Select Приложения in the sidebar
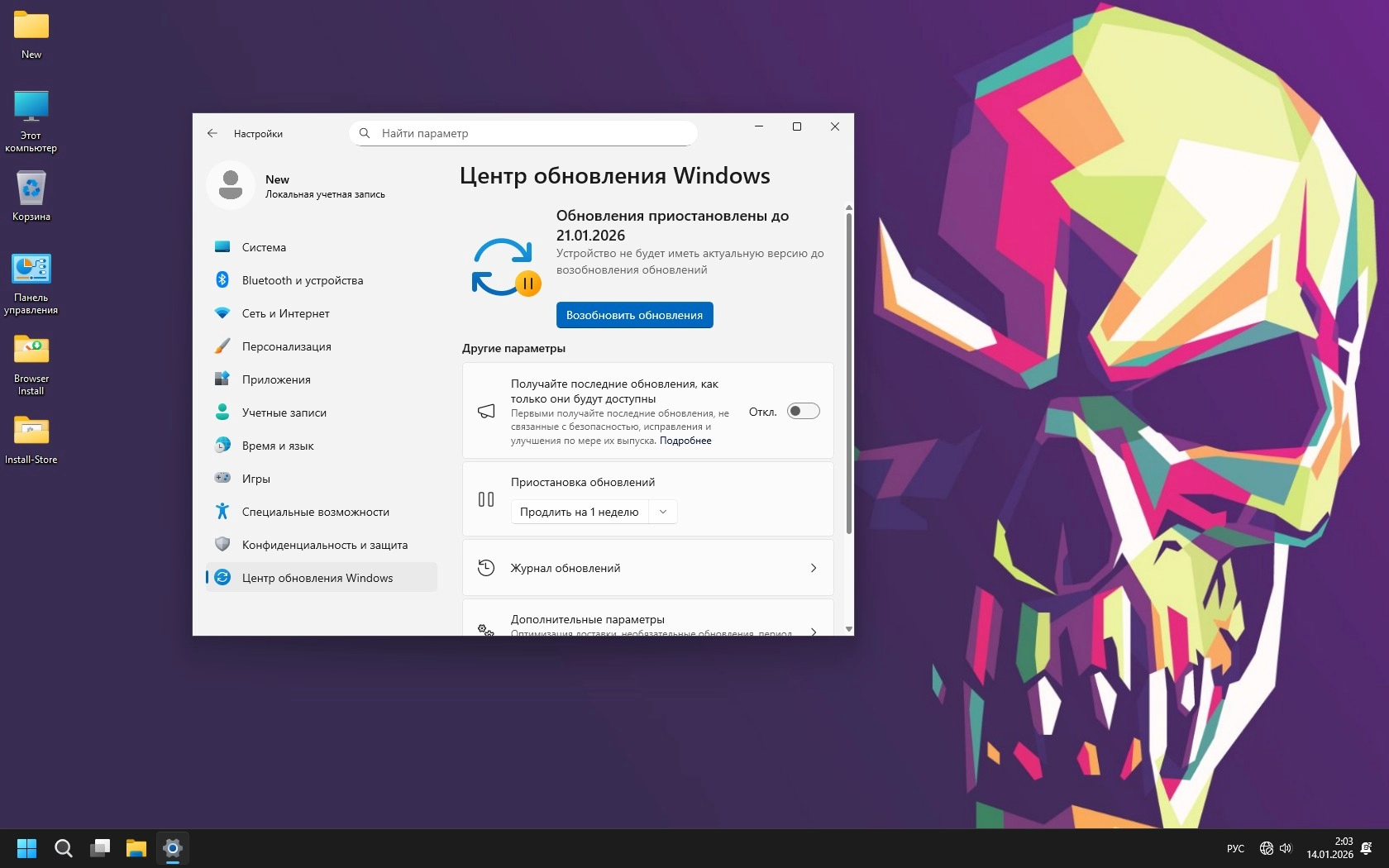The height and width of the screenshot is (868, 1389). coord(276,379)
